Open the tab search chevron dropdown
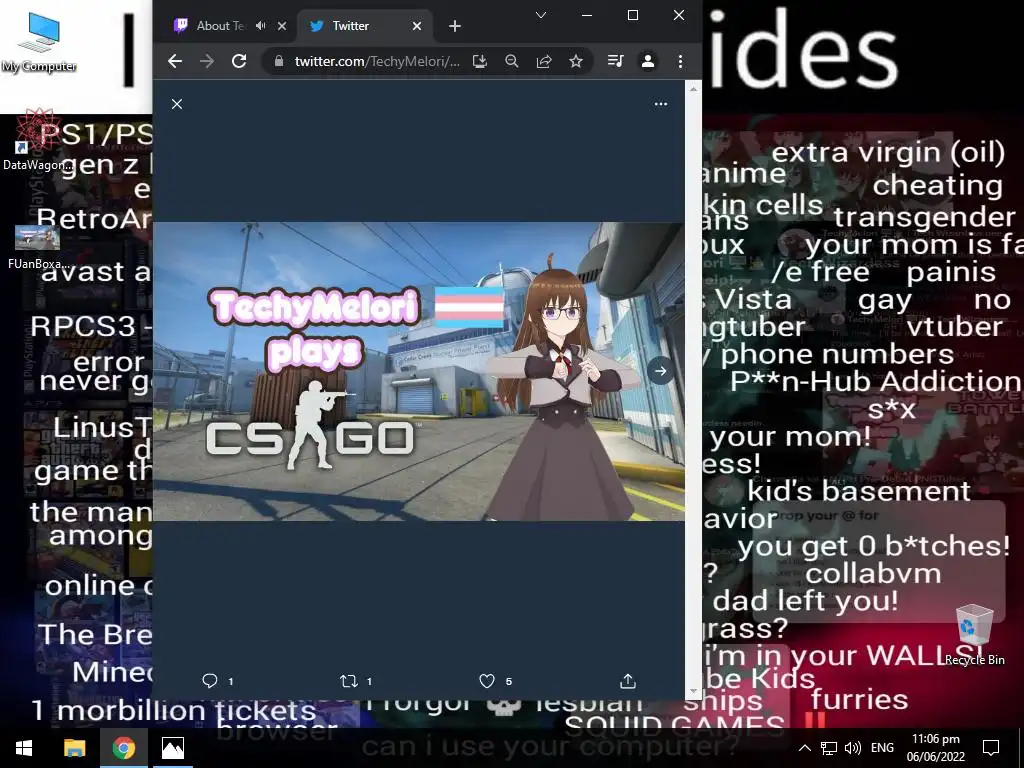 point(541,15)
